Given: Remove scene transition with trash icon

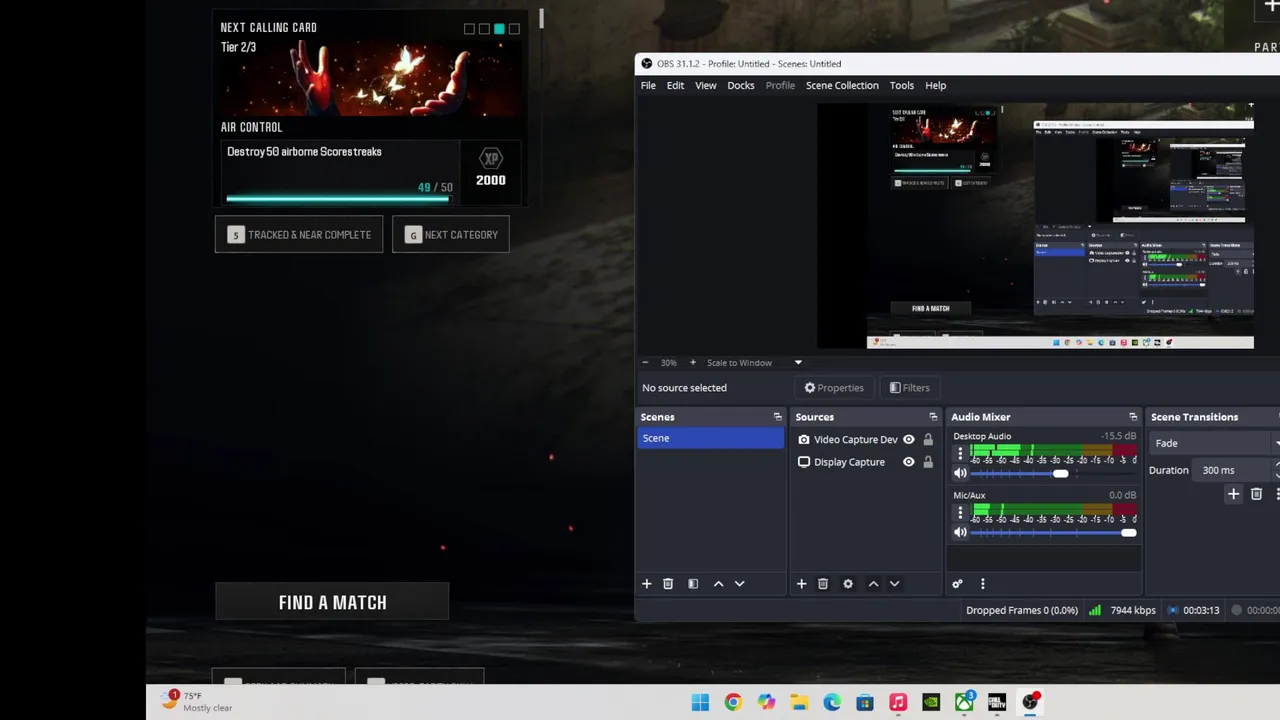Looking at the screenshot, I should tap(1257, 494).
